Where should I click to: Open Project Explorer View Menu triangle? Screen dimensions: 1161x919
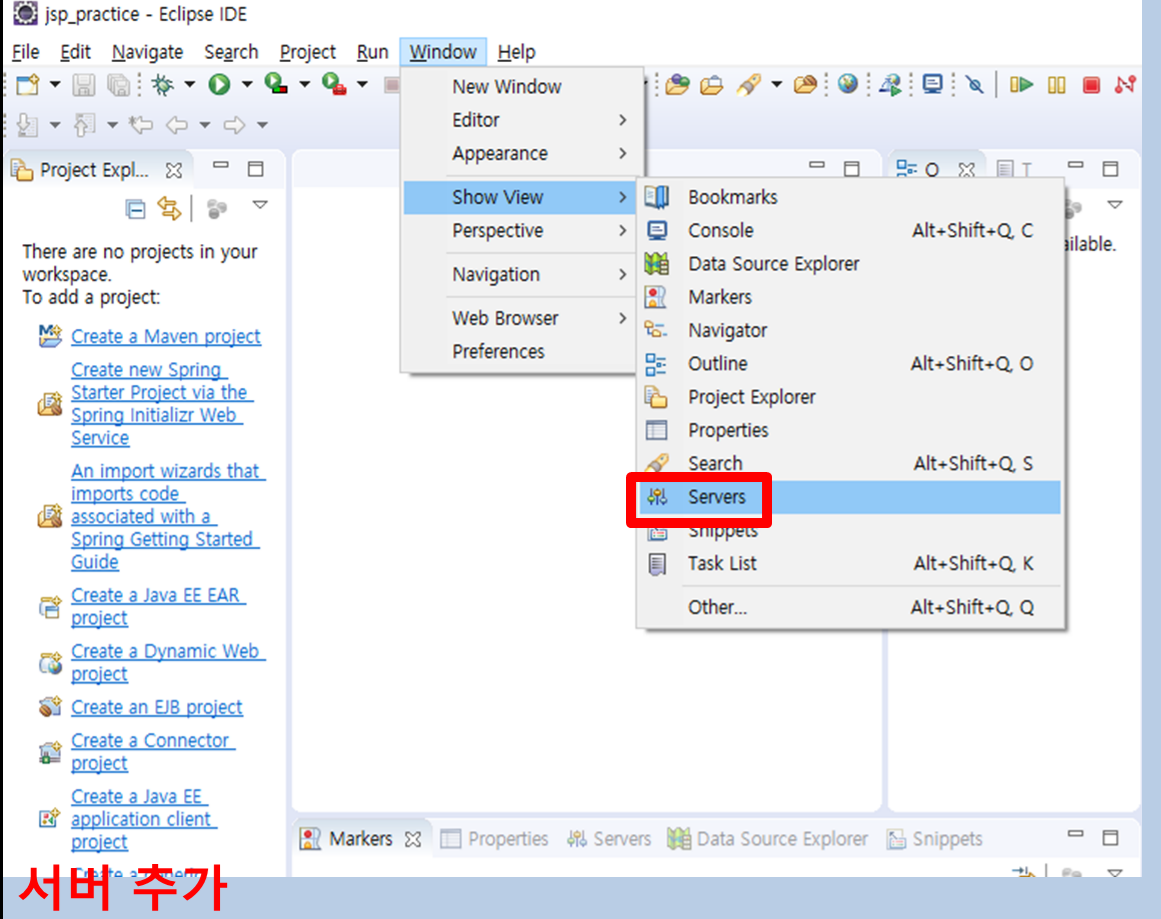(260, 205)
